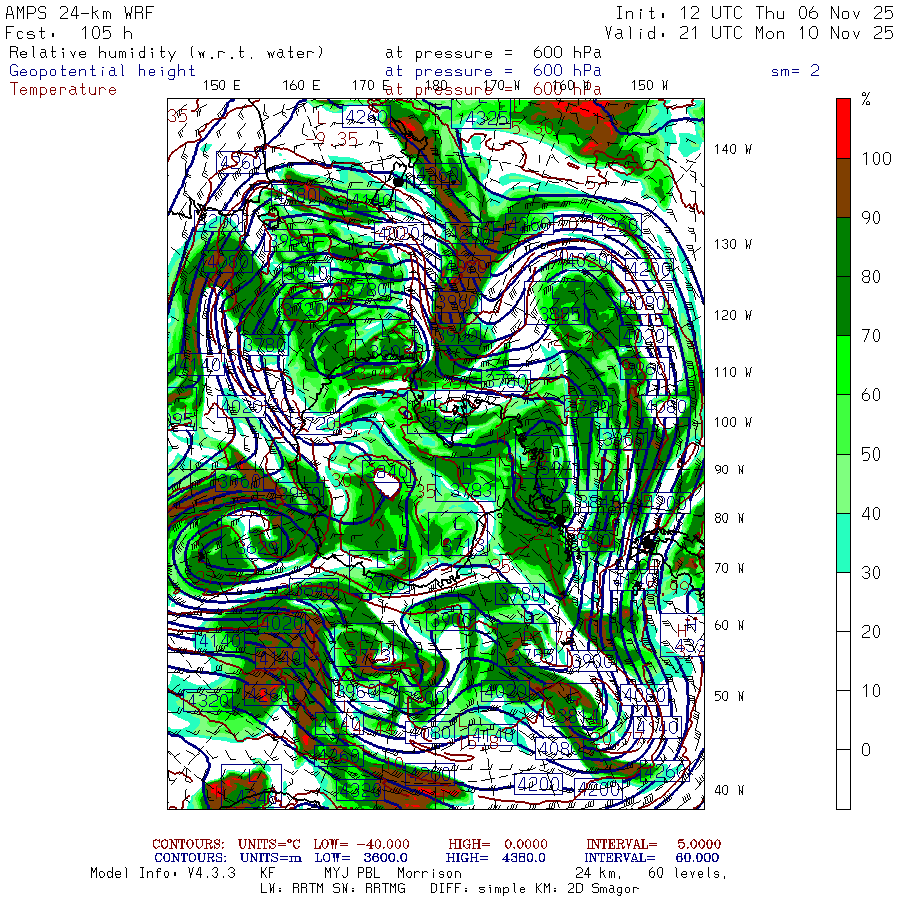Image resolution: width=900 pixels, height=900 pixels.
Task: Click the '50' colorbar tick label
Action: [x=871, y=455]
